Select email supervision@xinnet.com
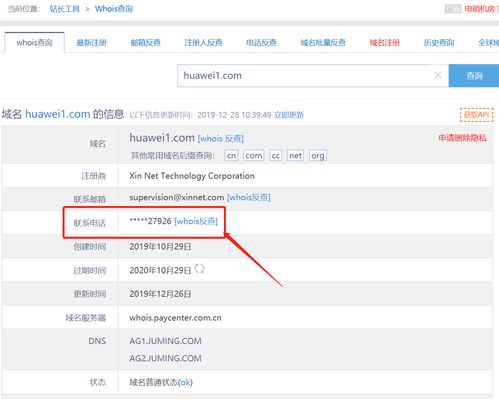 point(177,197)
